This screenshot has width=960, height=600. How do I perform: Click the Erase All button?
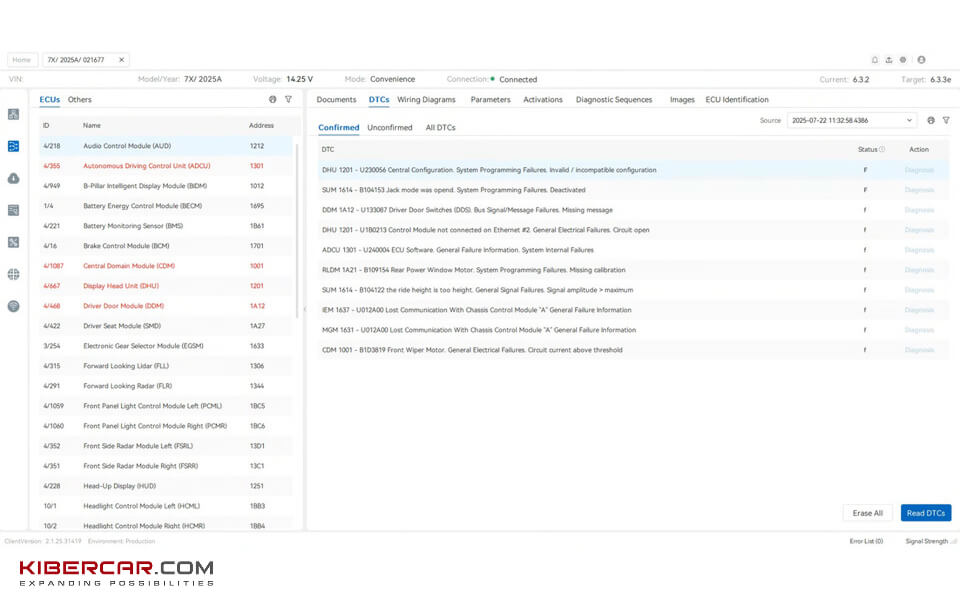pos(867,513)
